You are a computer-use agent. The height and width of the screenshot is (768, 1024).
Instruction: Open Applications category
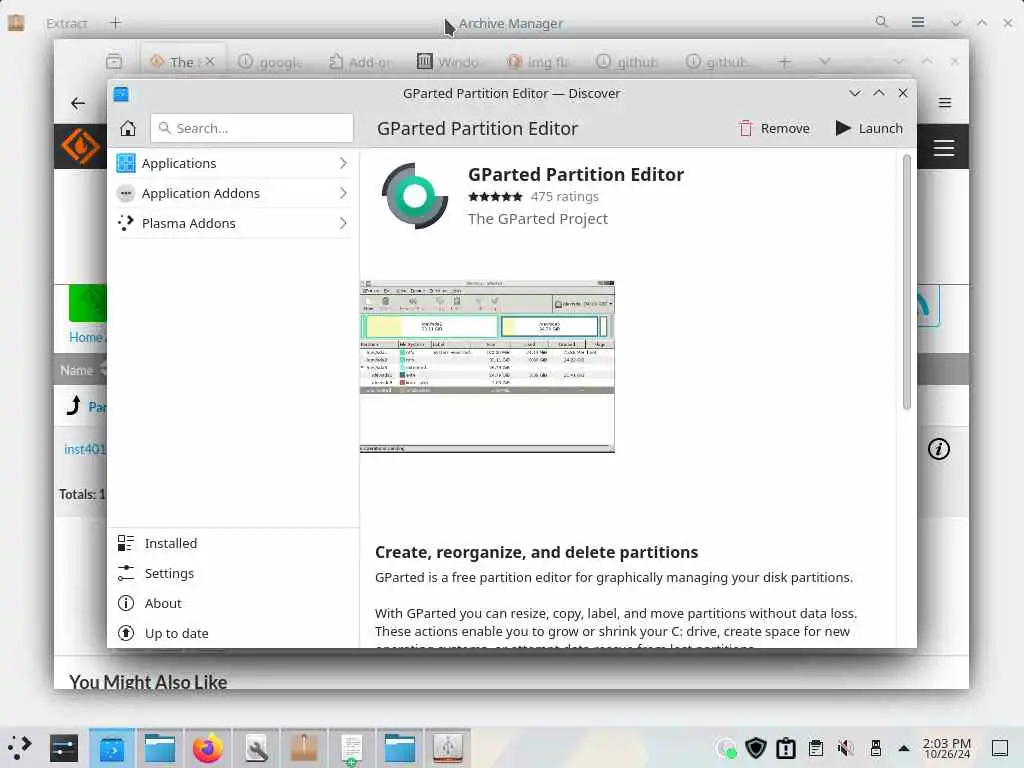click(x=233, y=163)
